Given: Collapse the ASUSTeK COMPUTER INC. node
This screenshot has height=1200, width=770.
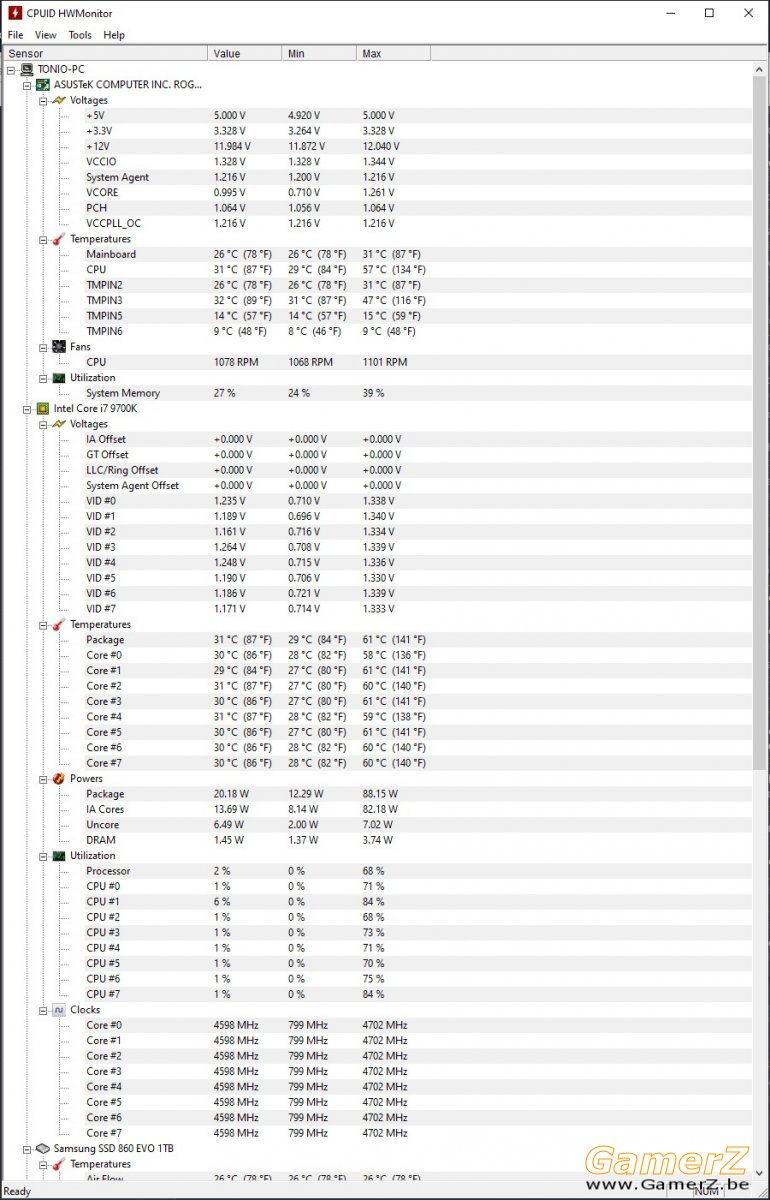Looking at the screenshot, I should pyautogui.click(x=27, y=85).
